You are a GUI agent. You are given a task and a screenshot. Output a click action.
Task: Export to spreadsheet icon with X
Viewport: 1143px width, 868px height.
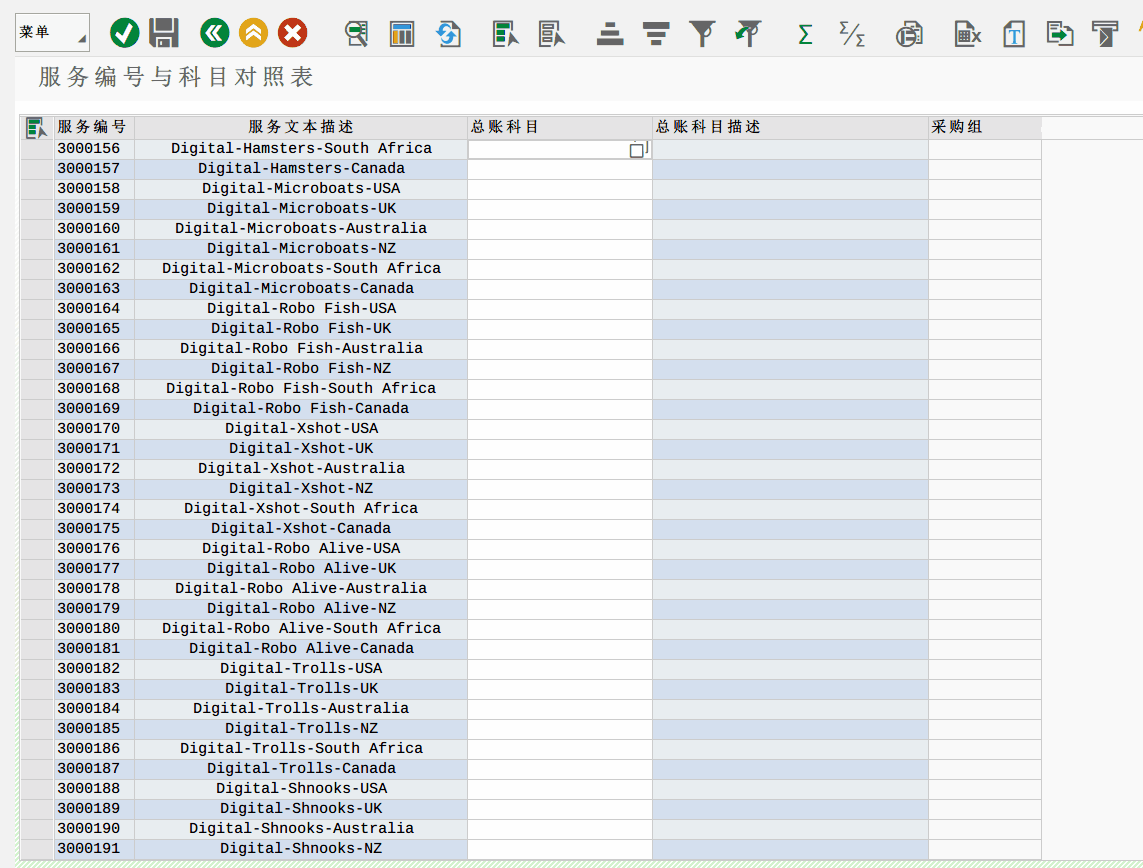[x=967, y=34]
